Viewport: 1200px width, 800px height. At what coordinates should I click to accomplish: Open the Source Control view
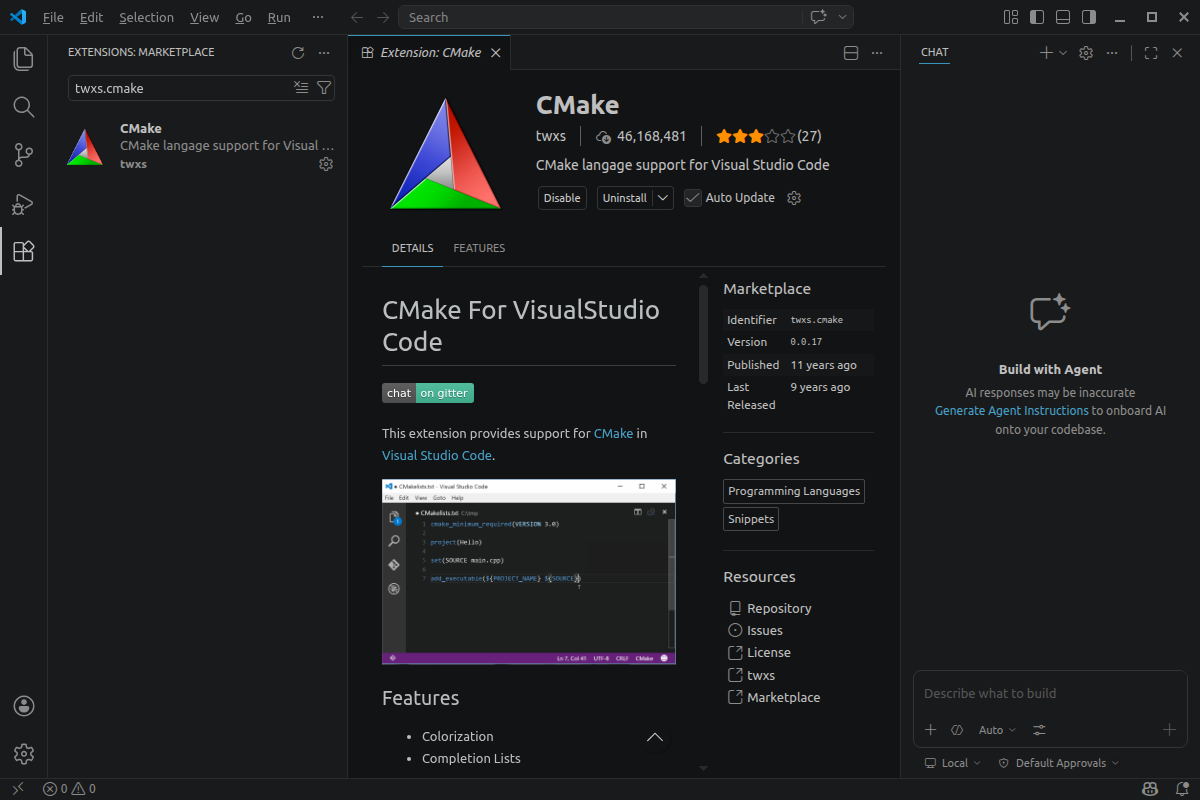(24, 155)
